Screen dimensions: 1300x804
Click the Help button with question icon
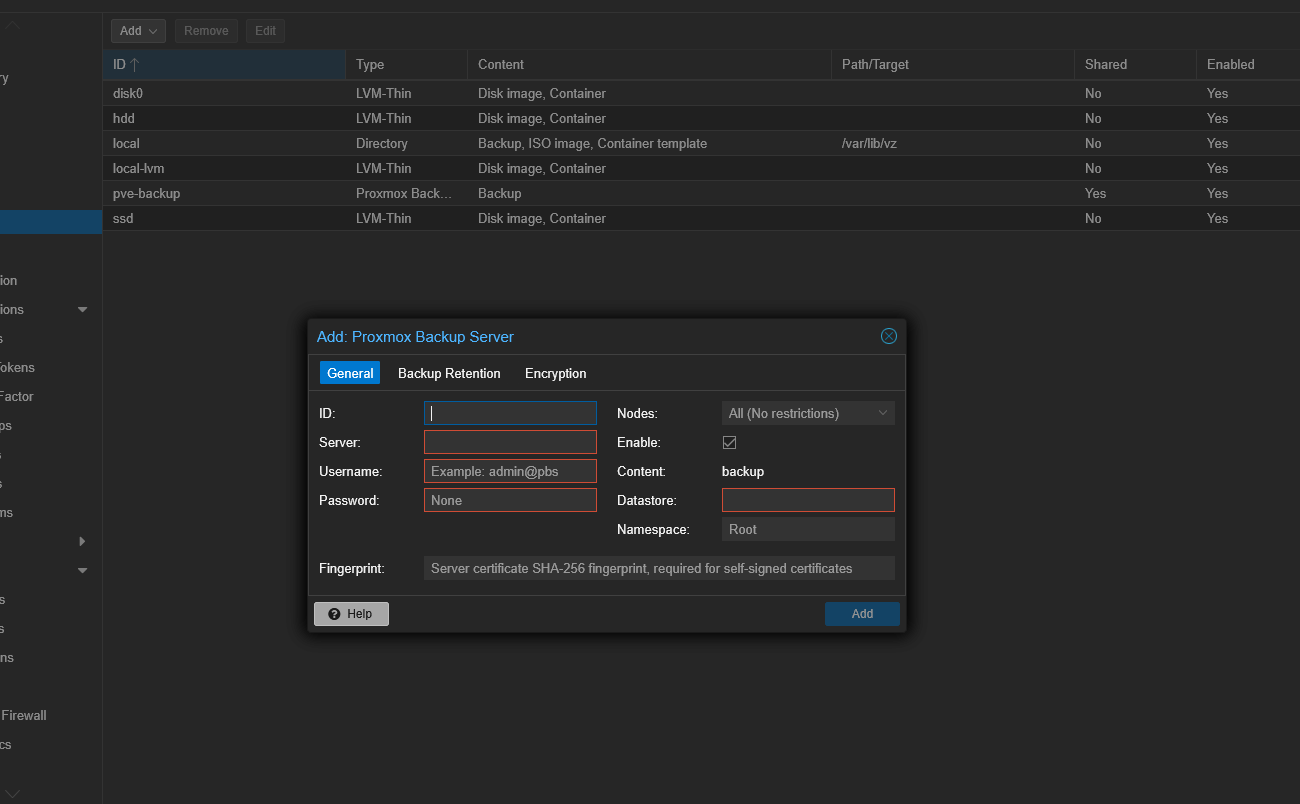click(x=351, y=614)
